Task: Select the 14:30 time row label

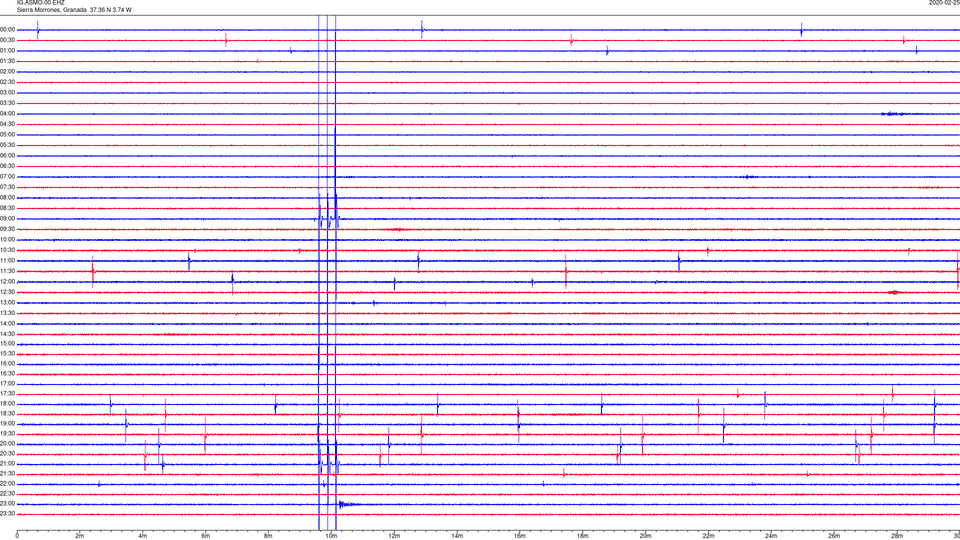Action: [8, 334]
